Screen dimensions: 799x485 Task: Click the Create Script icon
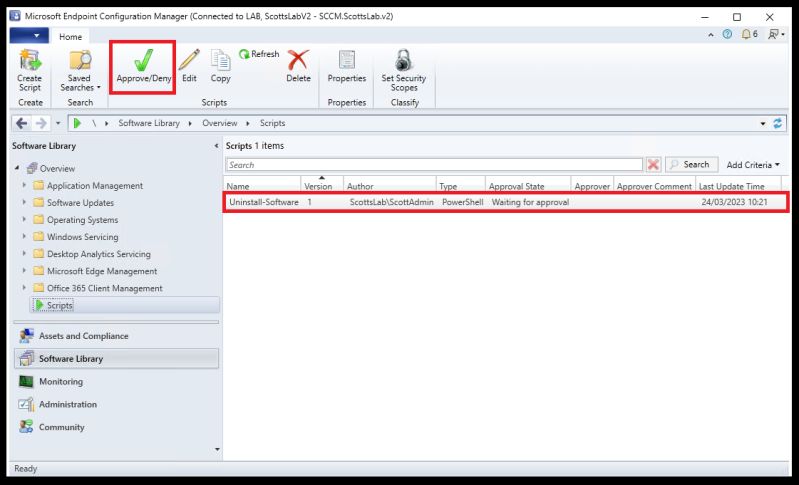click(29, 71)
